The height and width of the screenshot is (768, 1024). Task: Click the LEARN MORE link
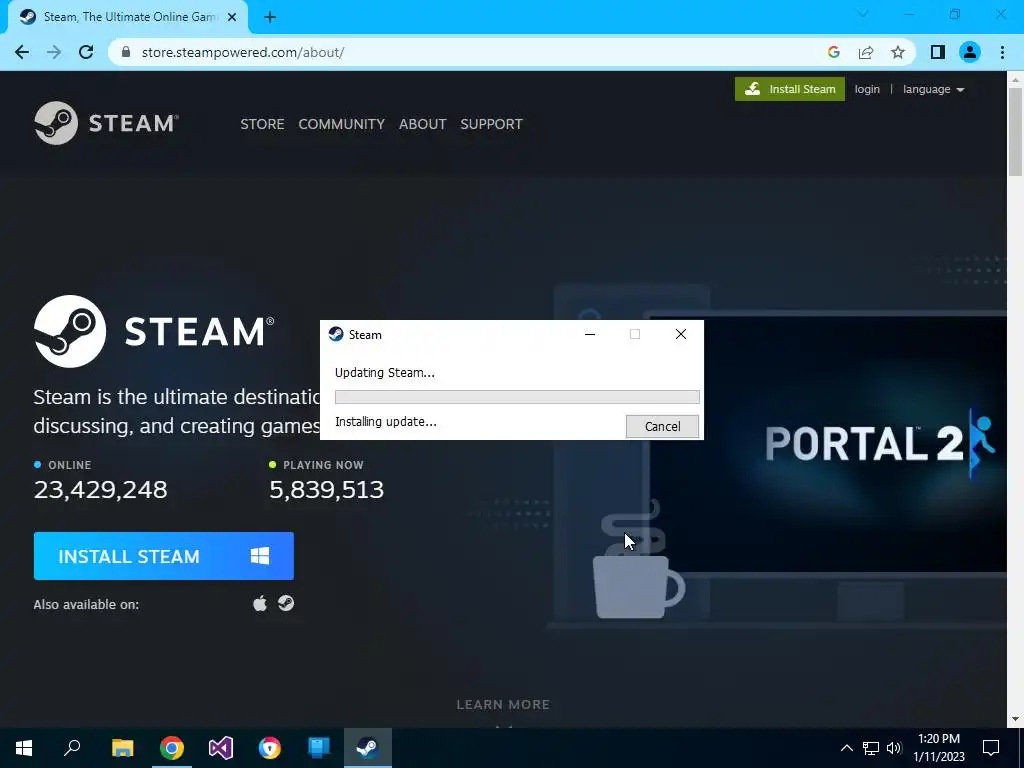[503, 705]
